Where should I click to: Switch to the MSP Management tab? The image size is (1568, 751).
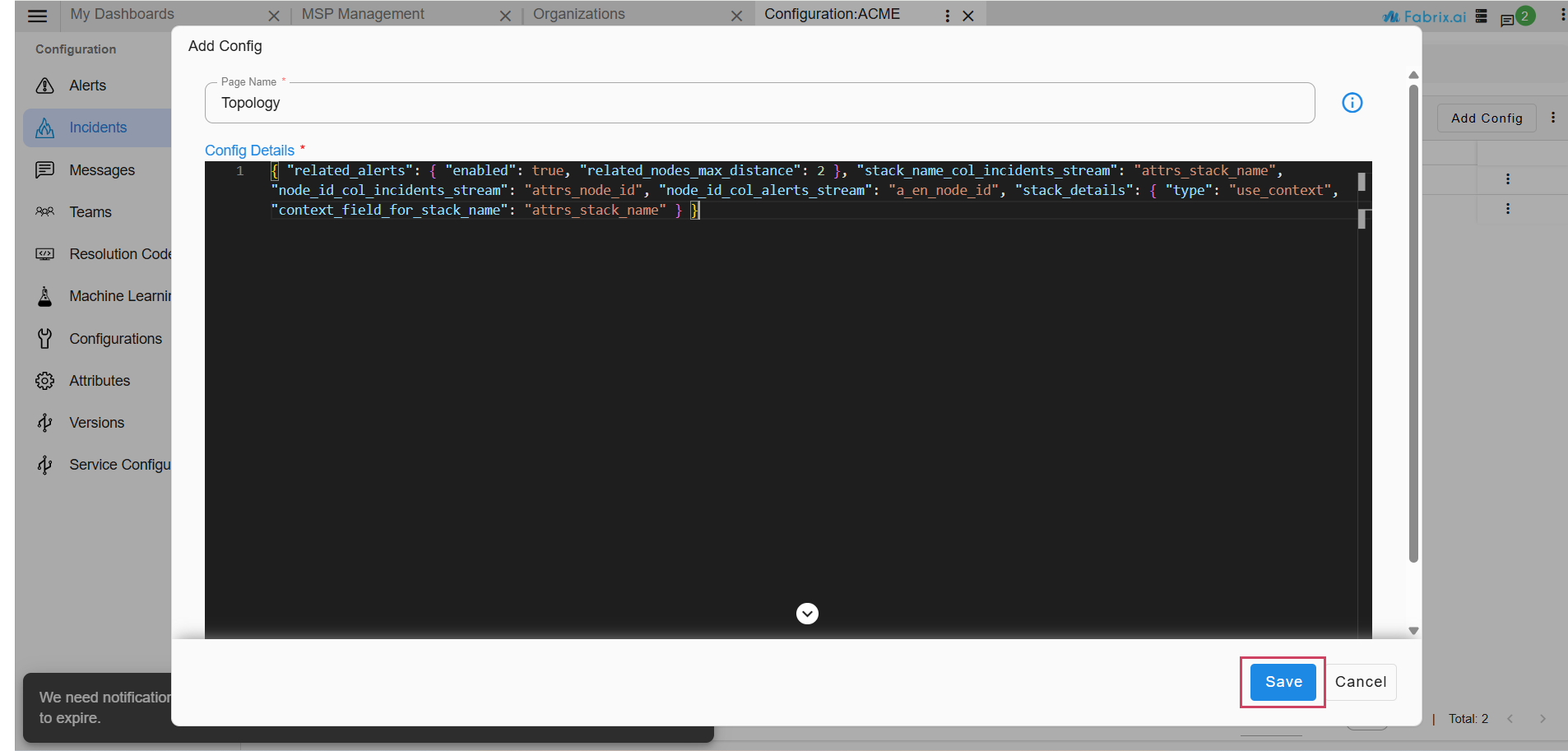coord(363,14)
